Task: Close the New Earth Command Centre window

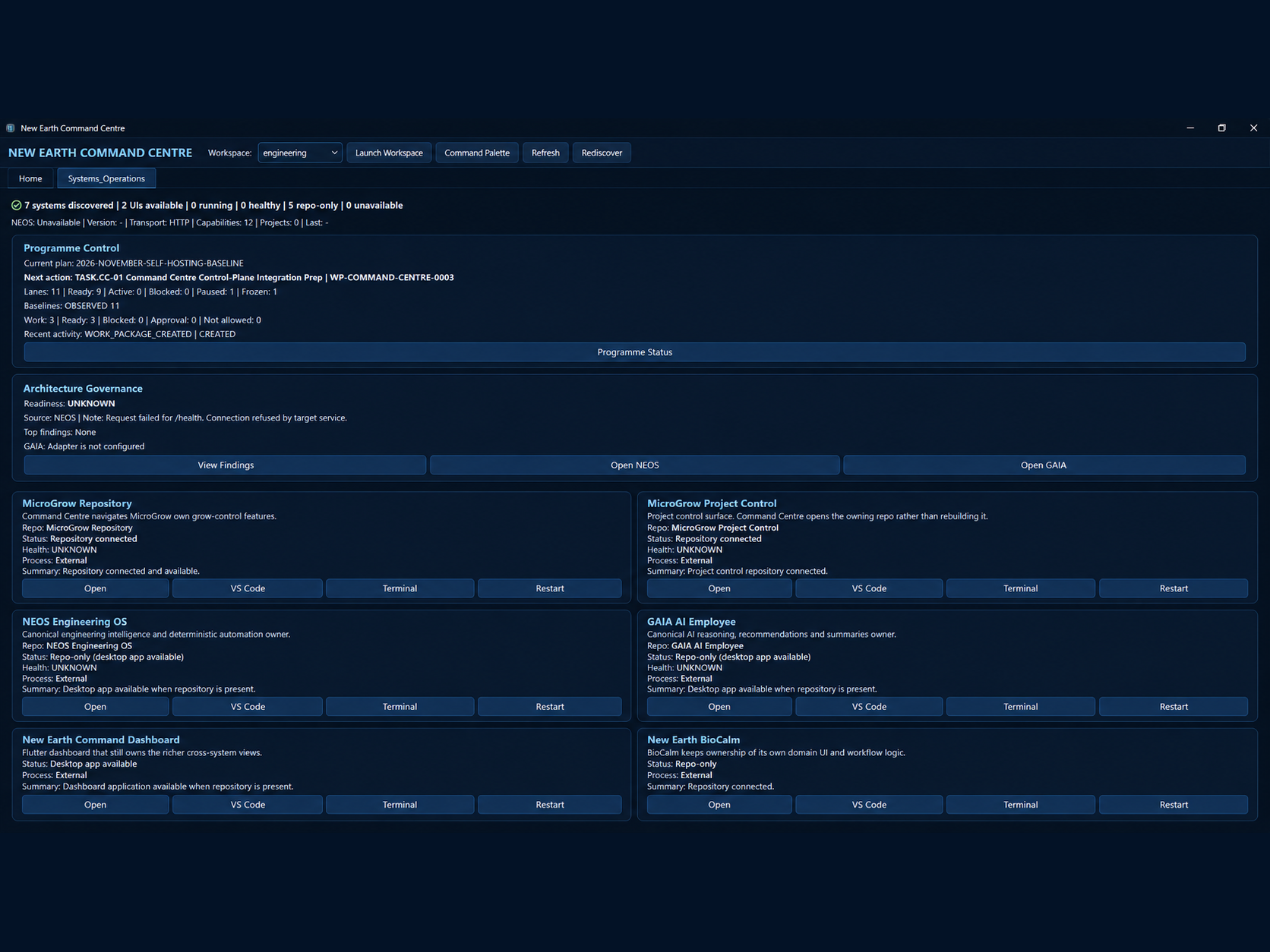Action: (x=1253, y=128)
